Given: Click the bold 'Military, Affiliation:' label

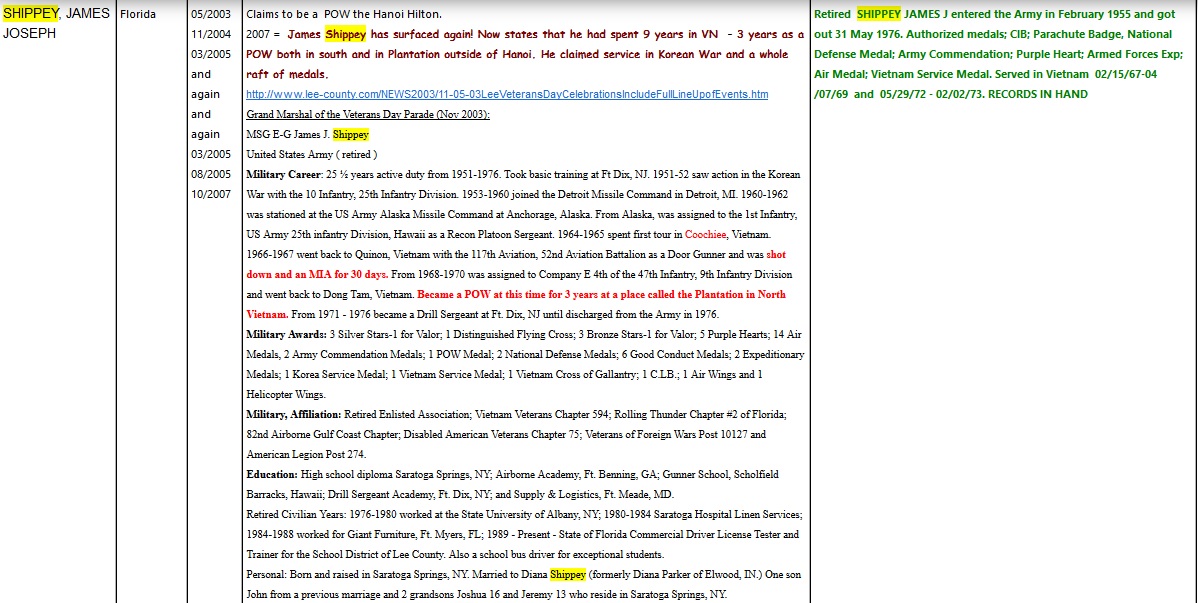Looking at the screenshot, I should click(x=293, y=414).
